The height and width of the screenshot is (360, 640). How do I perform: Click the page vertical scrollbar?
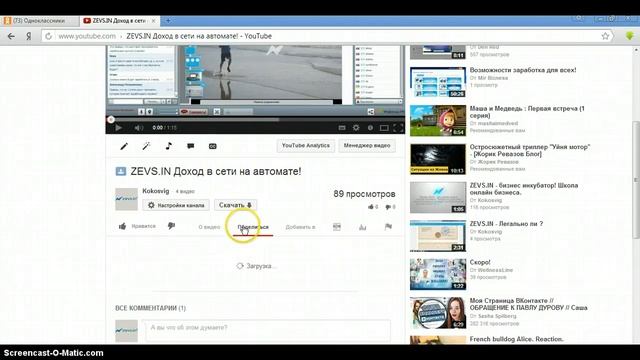[x=636, y=180]
